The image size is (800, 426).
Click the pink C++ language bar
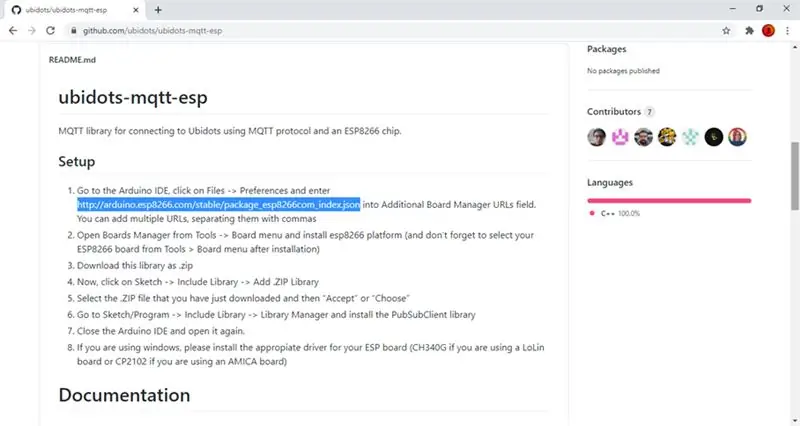(669, 201)
